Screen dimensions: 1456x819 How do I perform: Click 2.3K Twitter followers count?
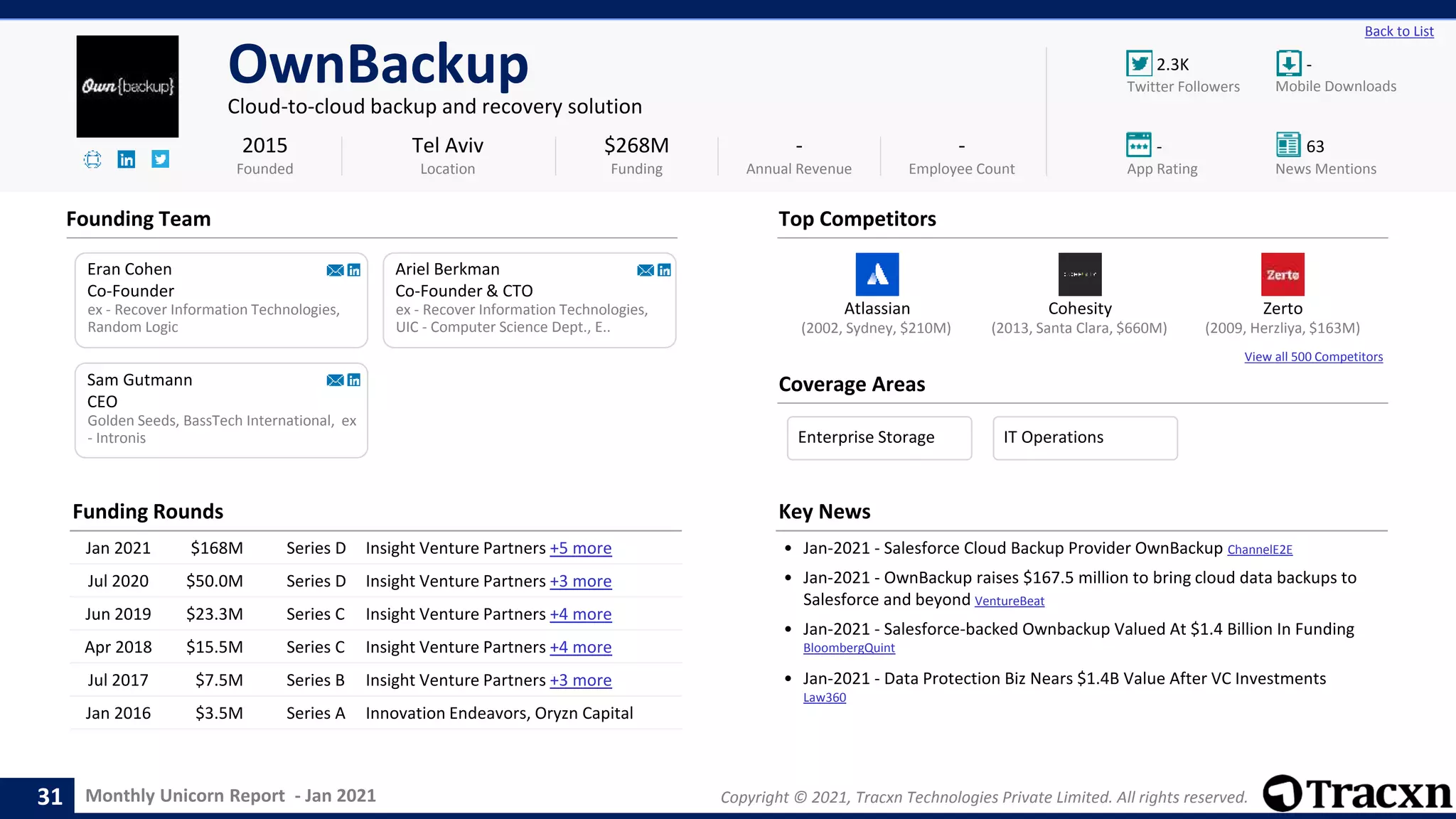pyautogui.click(x=1172, y=65)
